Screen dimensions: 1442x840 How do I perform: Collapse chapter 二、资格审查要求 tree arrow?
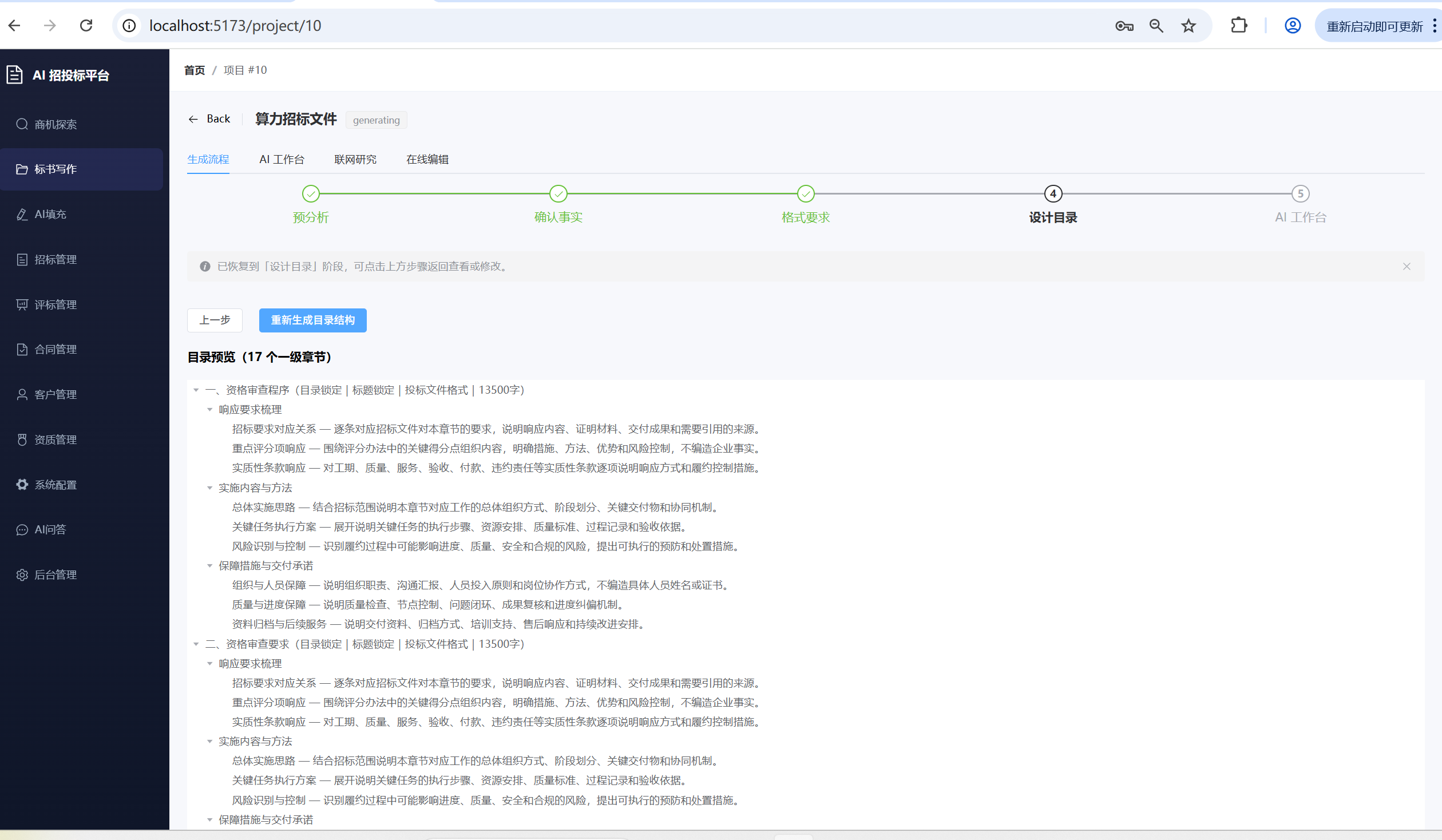click(x=196, y=644)
